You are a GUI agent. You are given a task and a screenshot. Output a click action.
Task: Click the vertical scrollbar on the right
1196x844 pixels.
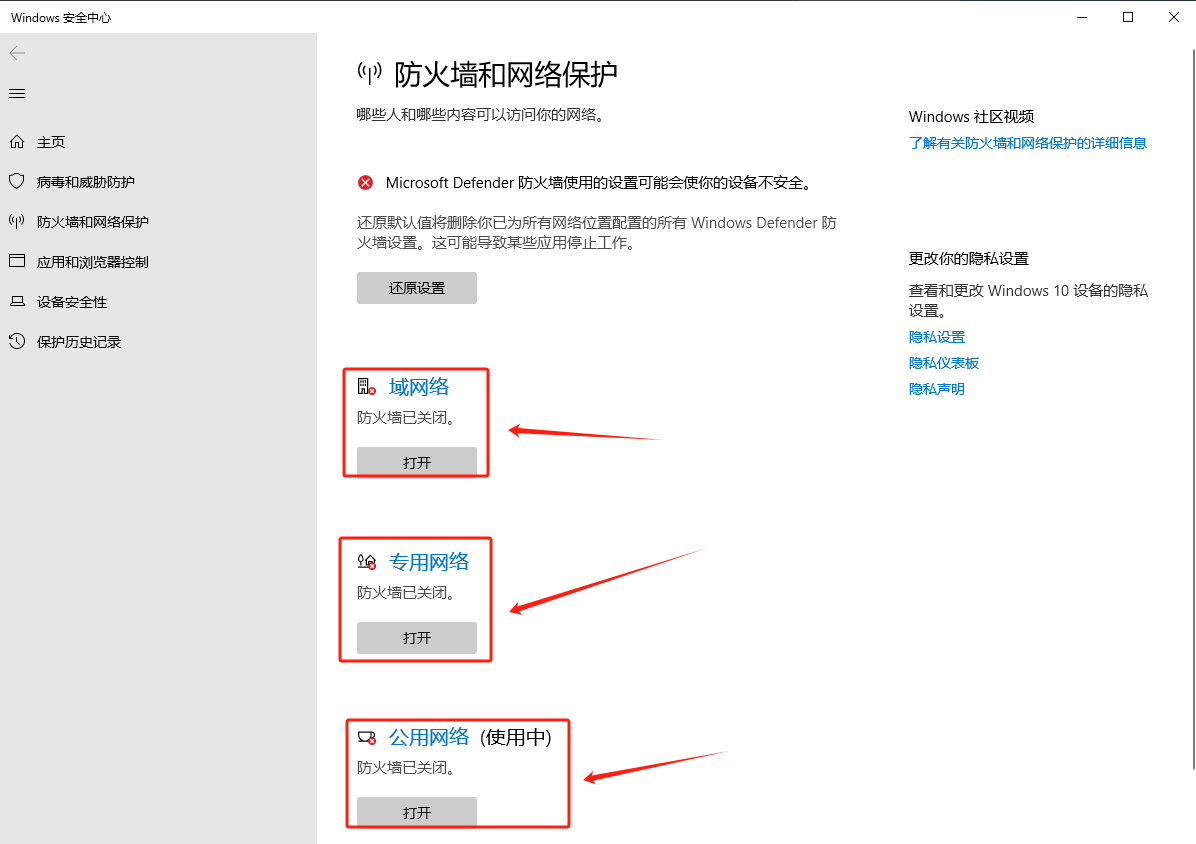tap(1193, 409)
